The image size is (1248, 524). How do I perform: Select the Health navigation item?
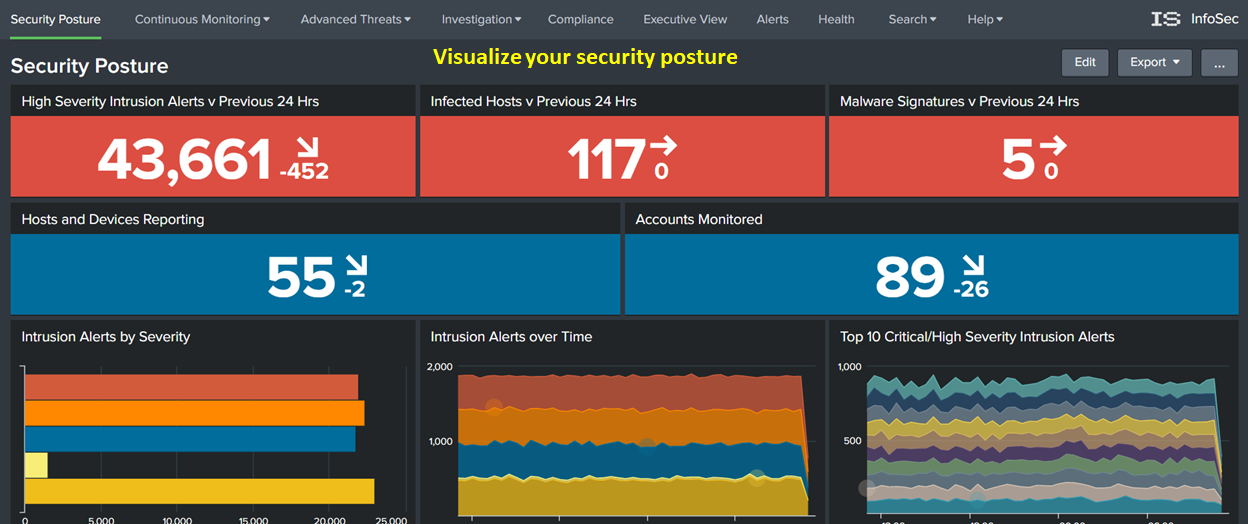click(x=836, y=19)
